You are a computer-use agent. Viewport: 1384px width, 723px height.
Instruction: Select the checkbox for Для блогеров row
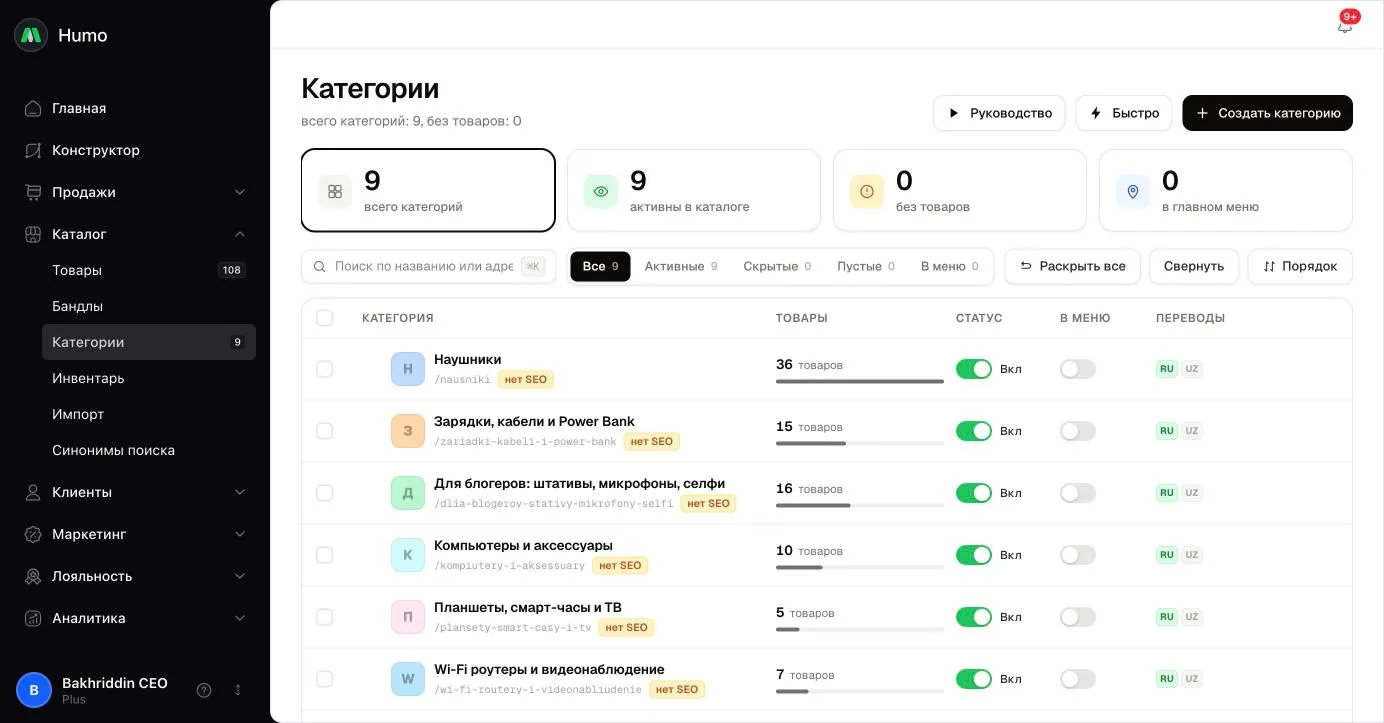click(x=324, y=493)
